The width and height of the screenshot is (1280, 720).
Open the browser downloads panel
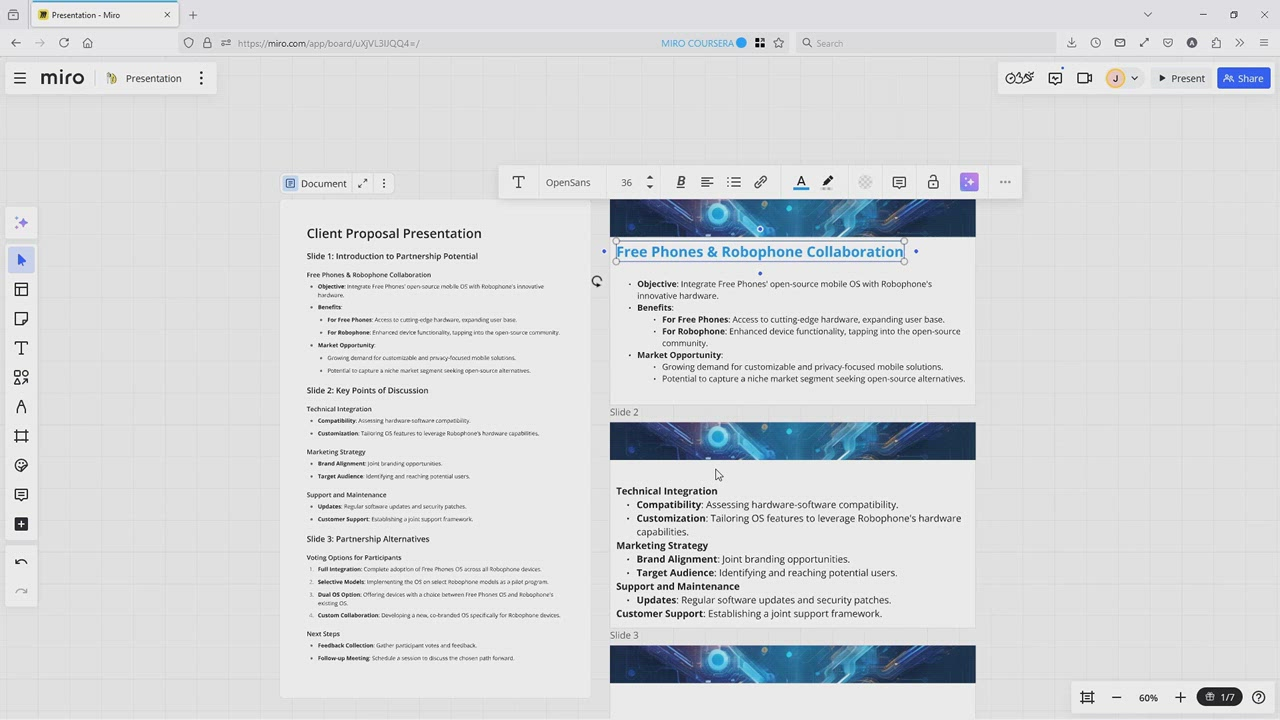click(x=1071, y=43)
